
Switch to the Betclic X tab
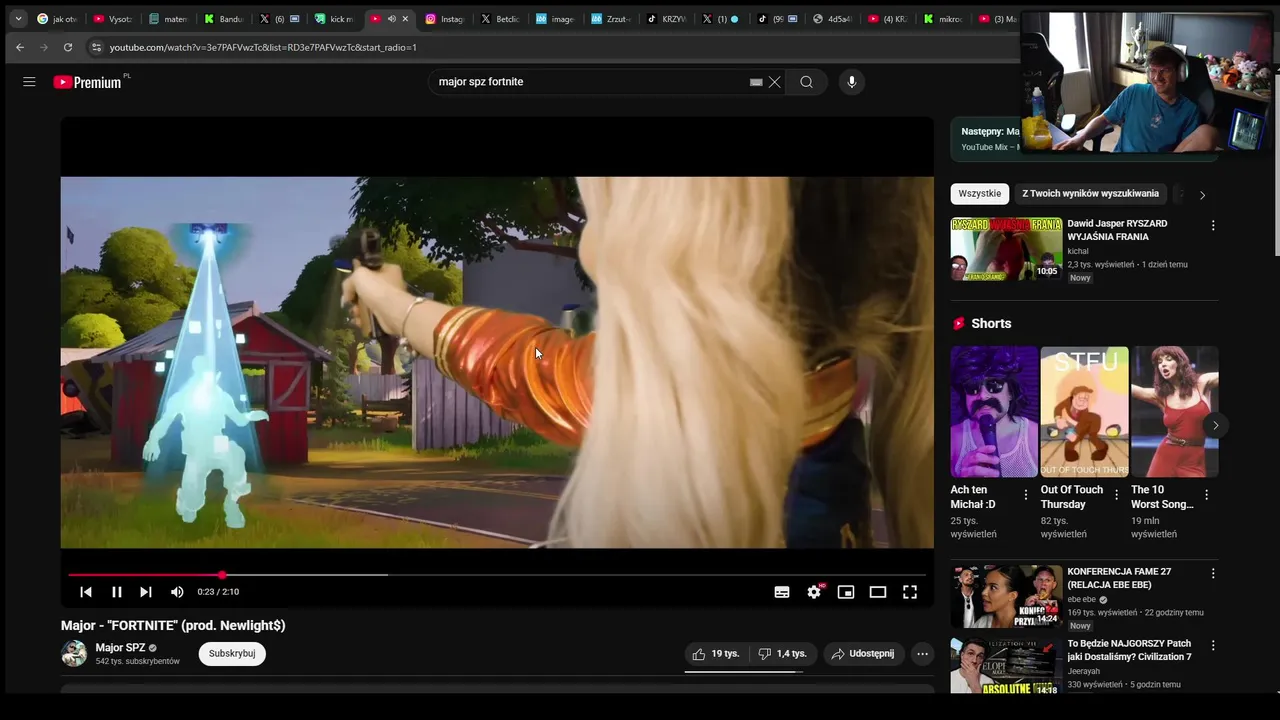tap(500, 19)
